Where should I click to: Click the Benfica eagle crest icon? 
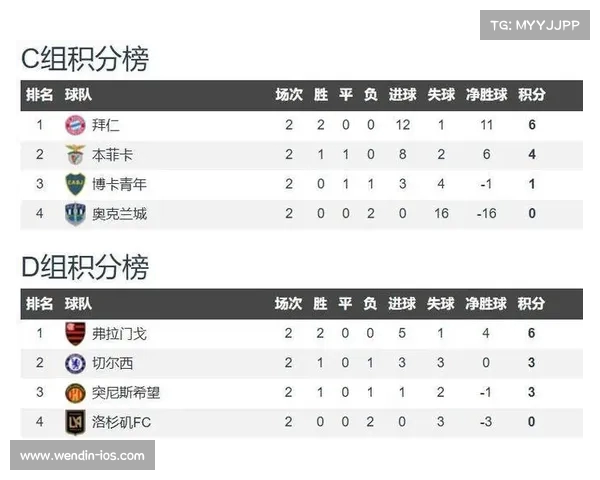tap(75, 155)
